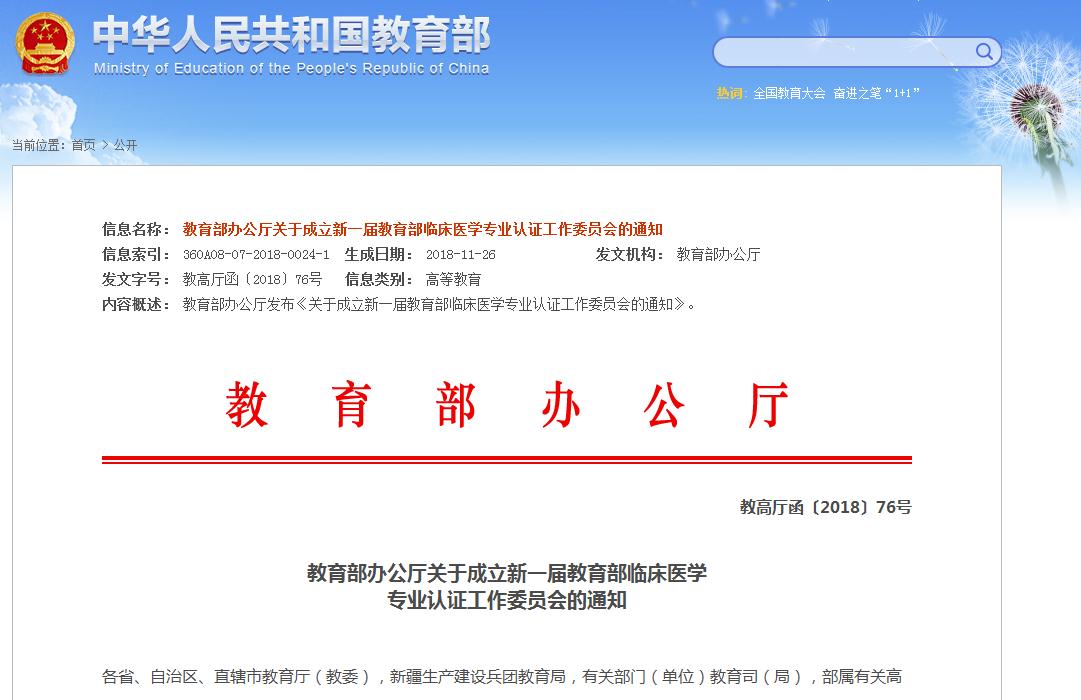Click the 中华人民共和国教育部 site title
The width and height of the screenshot is (1081, 700).
[291, 34]
